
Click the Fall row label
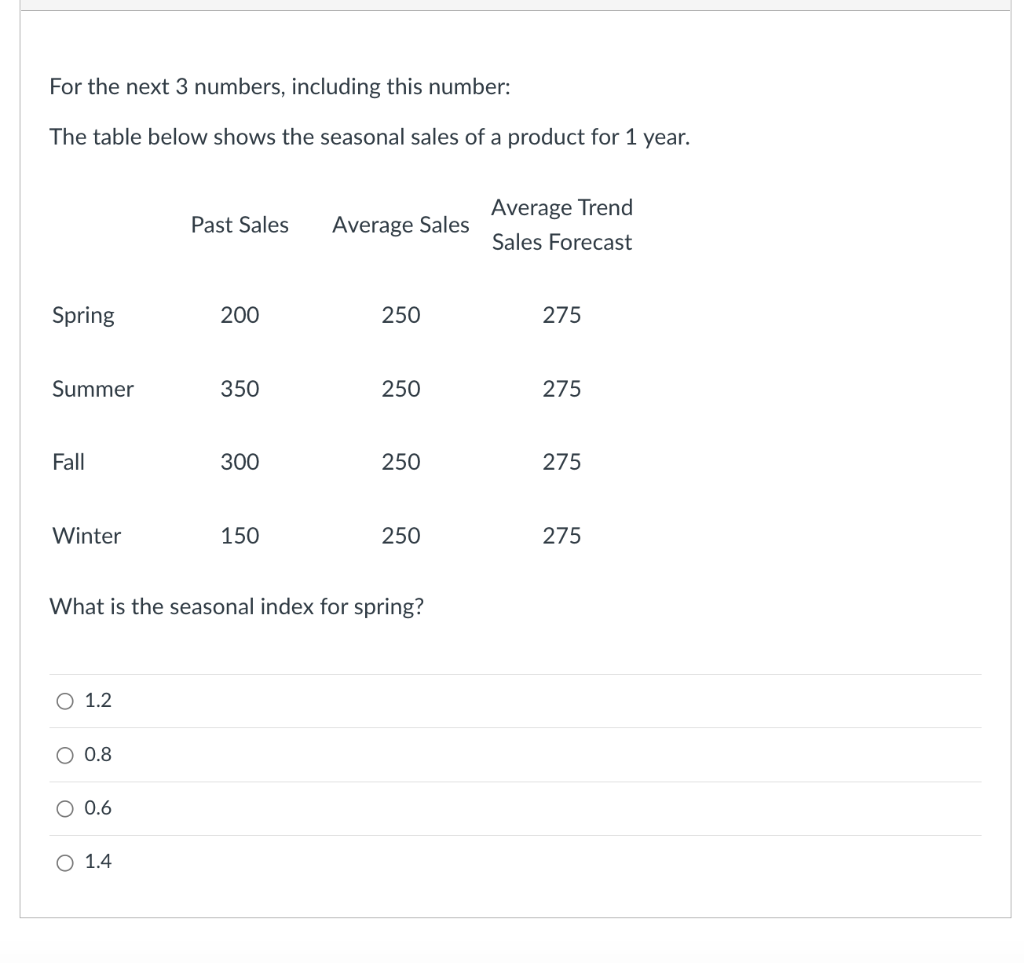pyautogui.click(x=68, y=462)
